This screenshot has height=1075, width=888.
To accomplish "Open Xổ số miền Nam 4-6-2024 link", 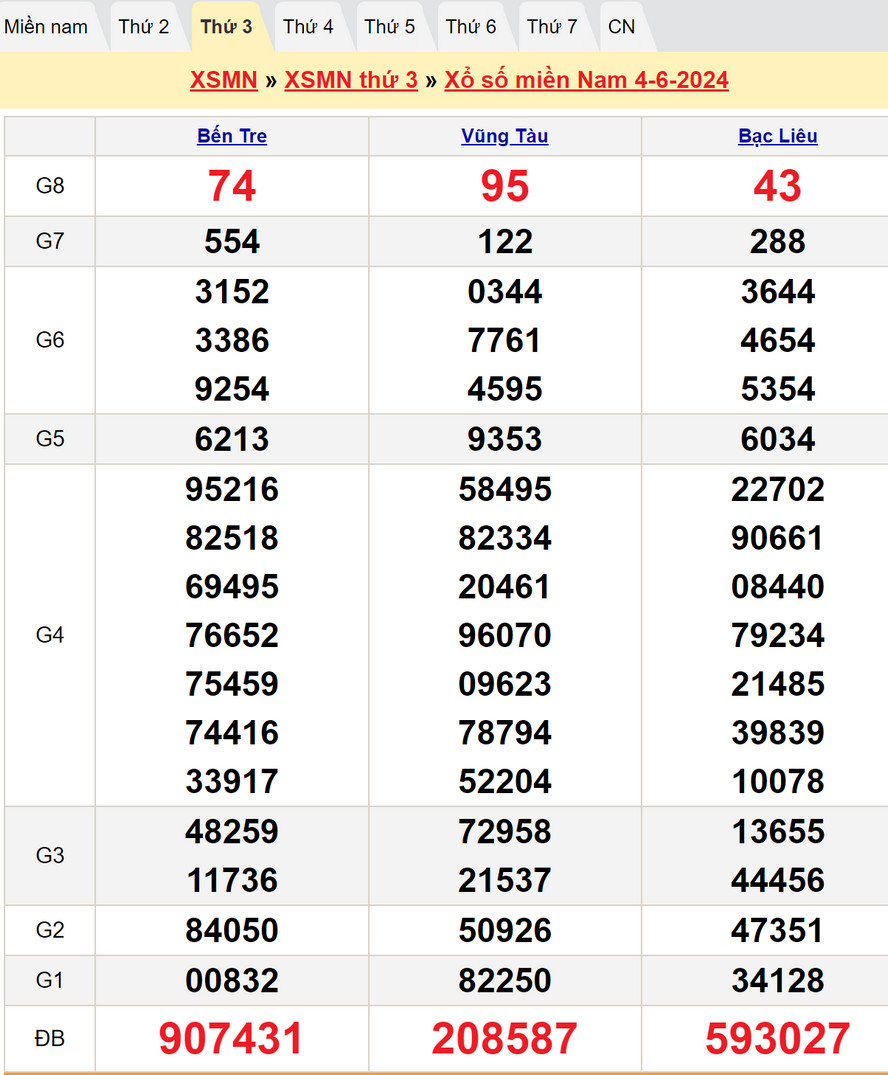I will [586, 80].
